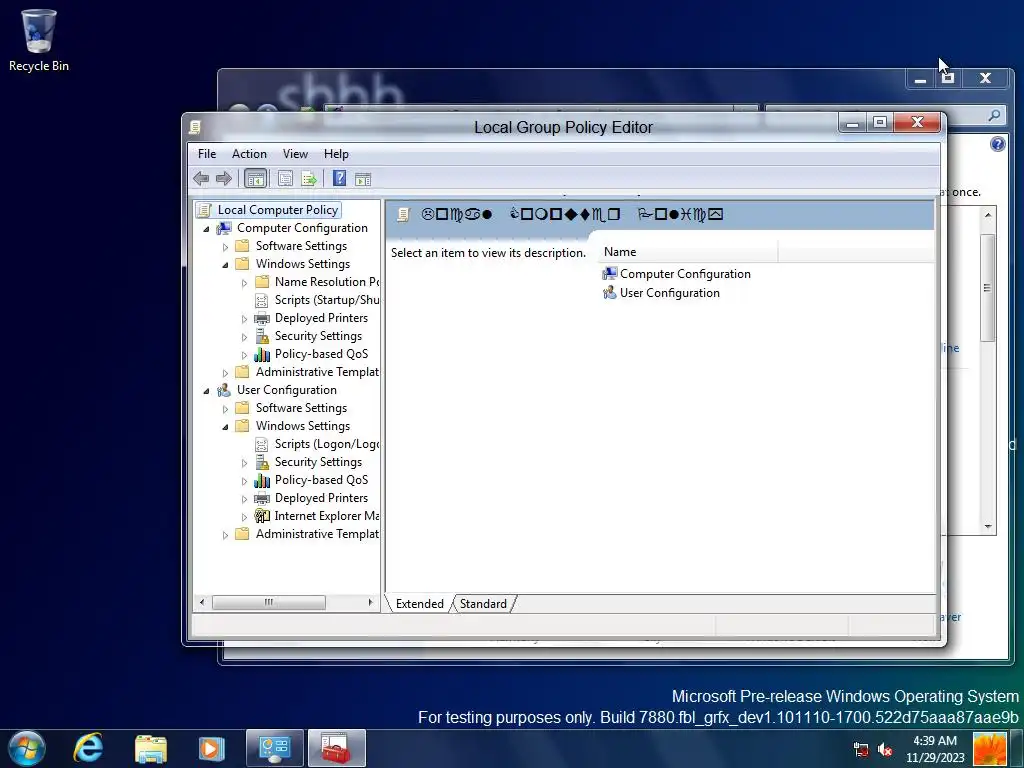
Task: Expand Administrative Templates under User Configuration
Action: 225,535
